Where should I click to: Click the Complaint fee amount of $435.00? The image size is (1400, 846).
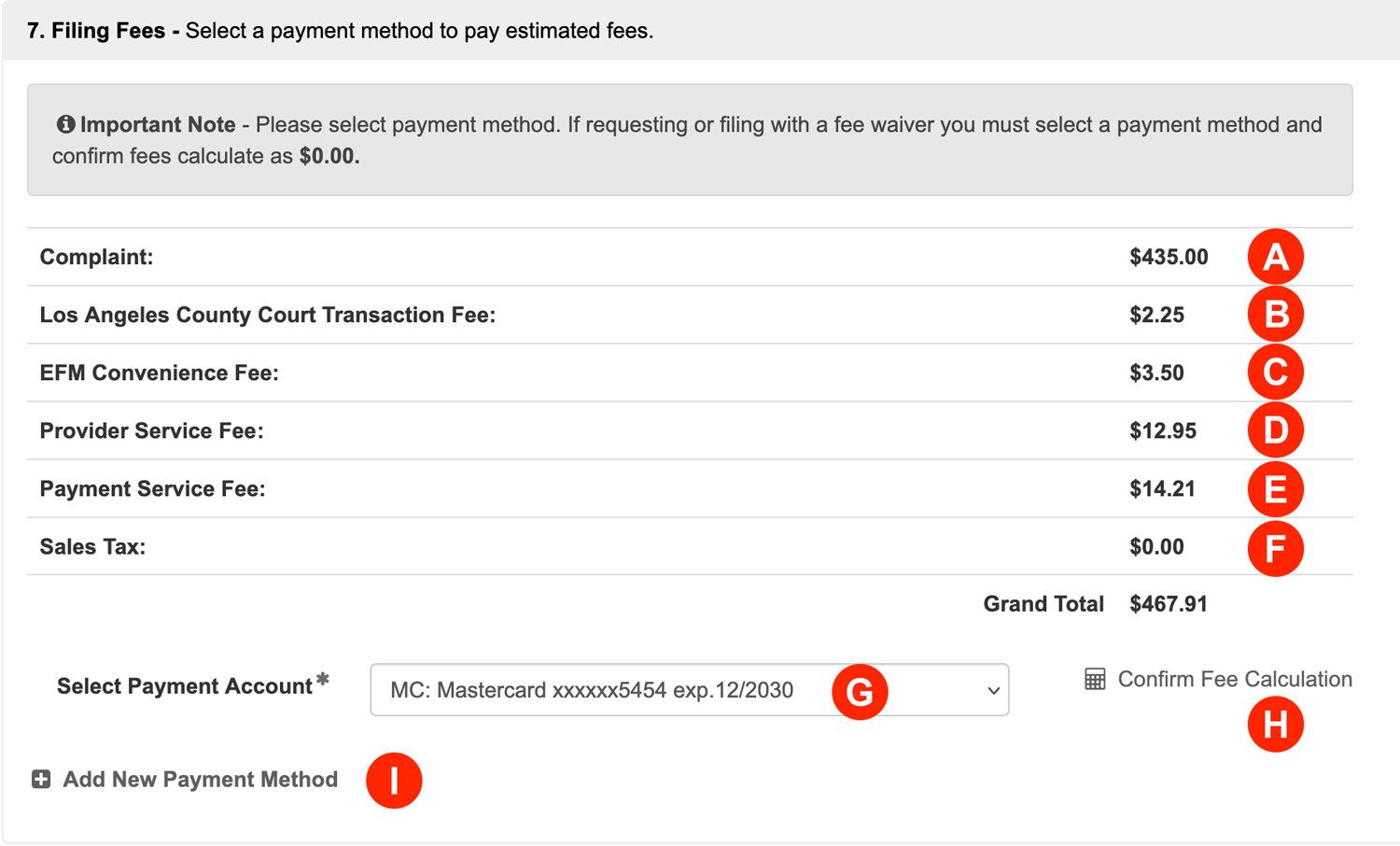coord(1168,257)
